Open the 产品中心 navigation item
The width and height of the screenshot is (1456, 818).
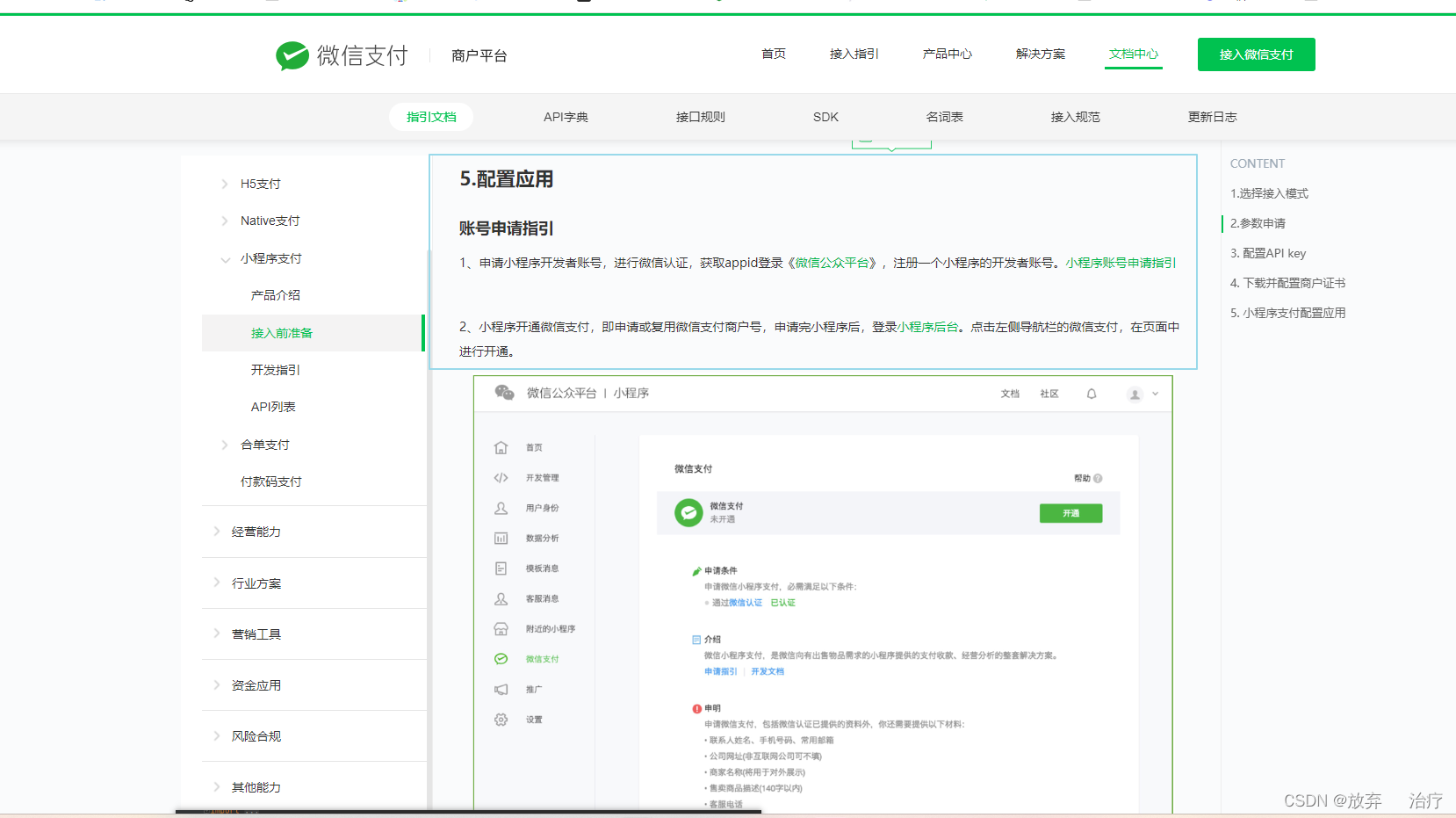coord(948,54)
